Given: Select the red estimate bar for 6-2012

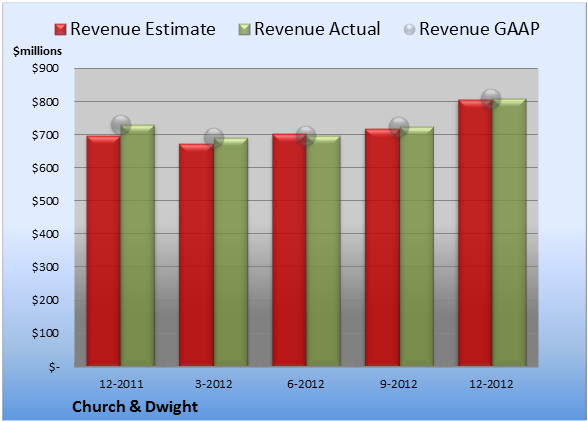Looking at the screenshot, I should click(x=289, y=250).
